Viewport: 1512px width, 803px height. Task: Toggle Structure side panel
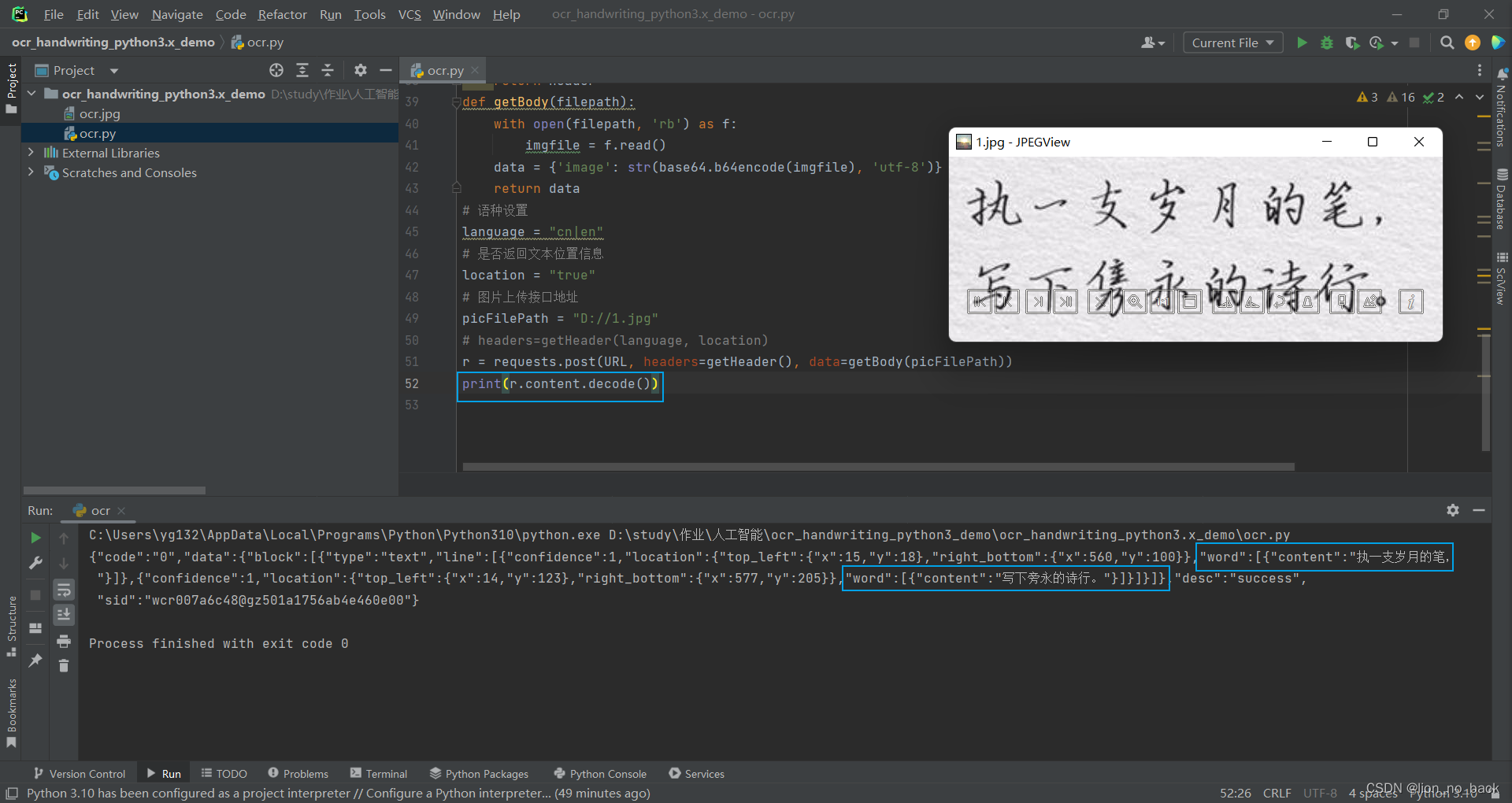(11, 627)
